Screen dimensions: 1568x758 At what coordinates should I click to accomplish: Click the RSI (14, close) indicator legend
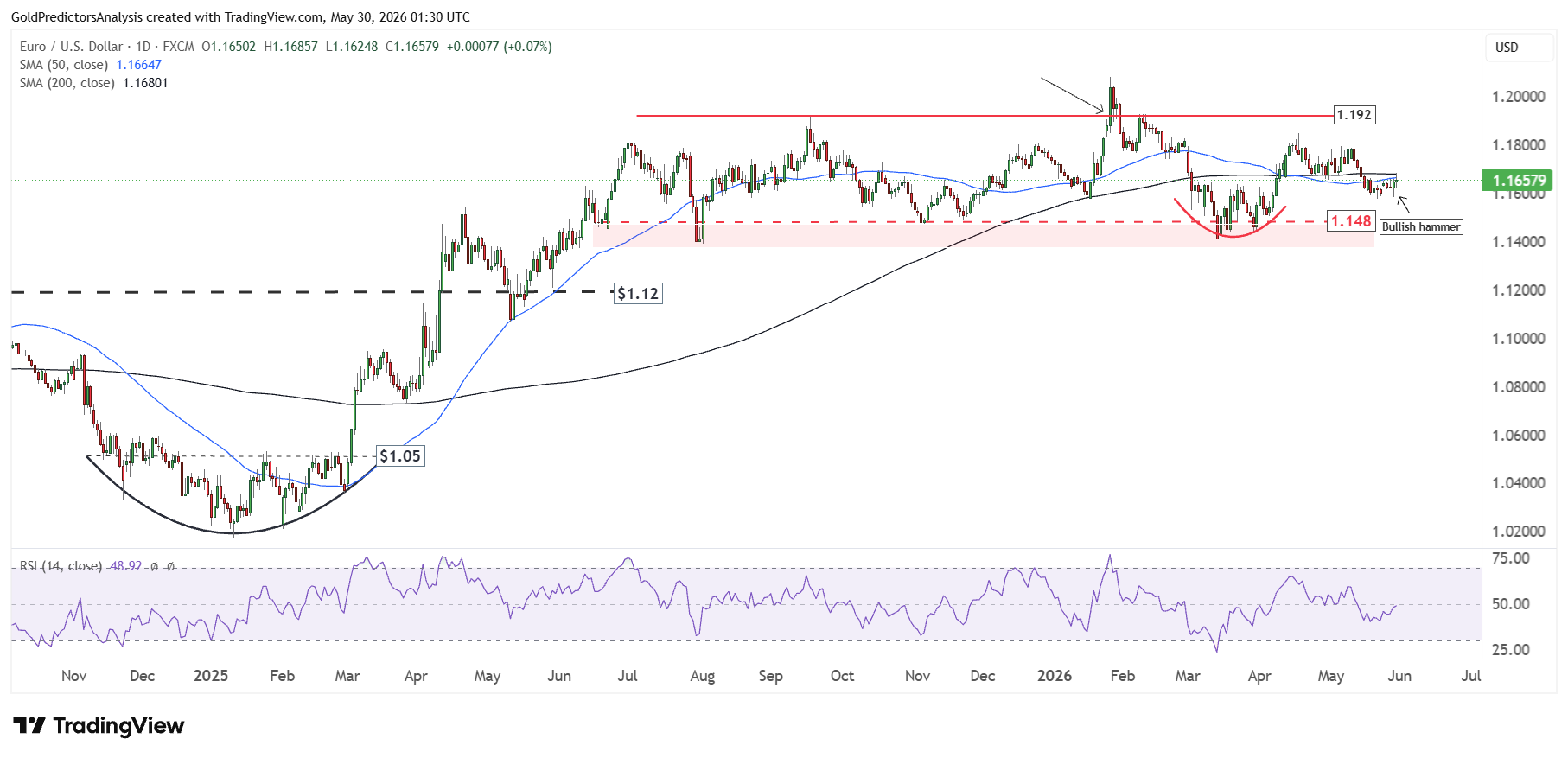pyautogui.click(x=61, y=566)
